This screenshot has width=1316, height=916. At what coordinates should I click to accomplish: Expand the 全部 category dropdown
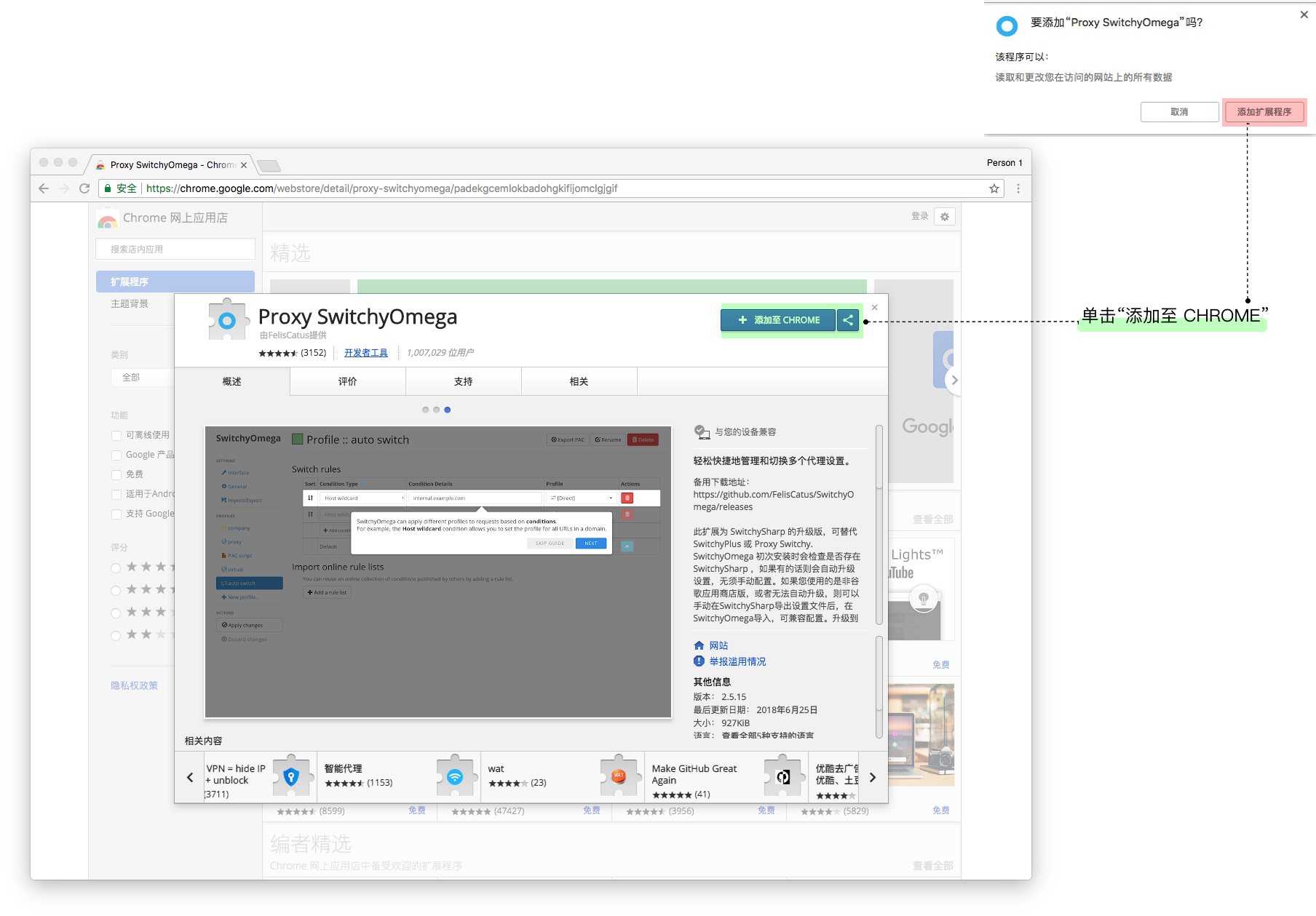(143, 378)
